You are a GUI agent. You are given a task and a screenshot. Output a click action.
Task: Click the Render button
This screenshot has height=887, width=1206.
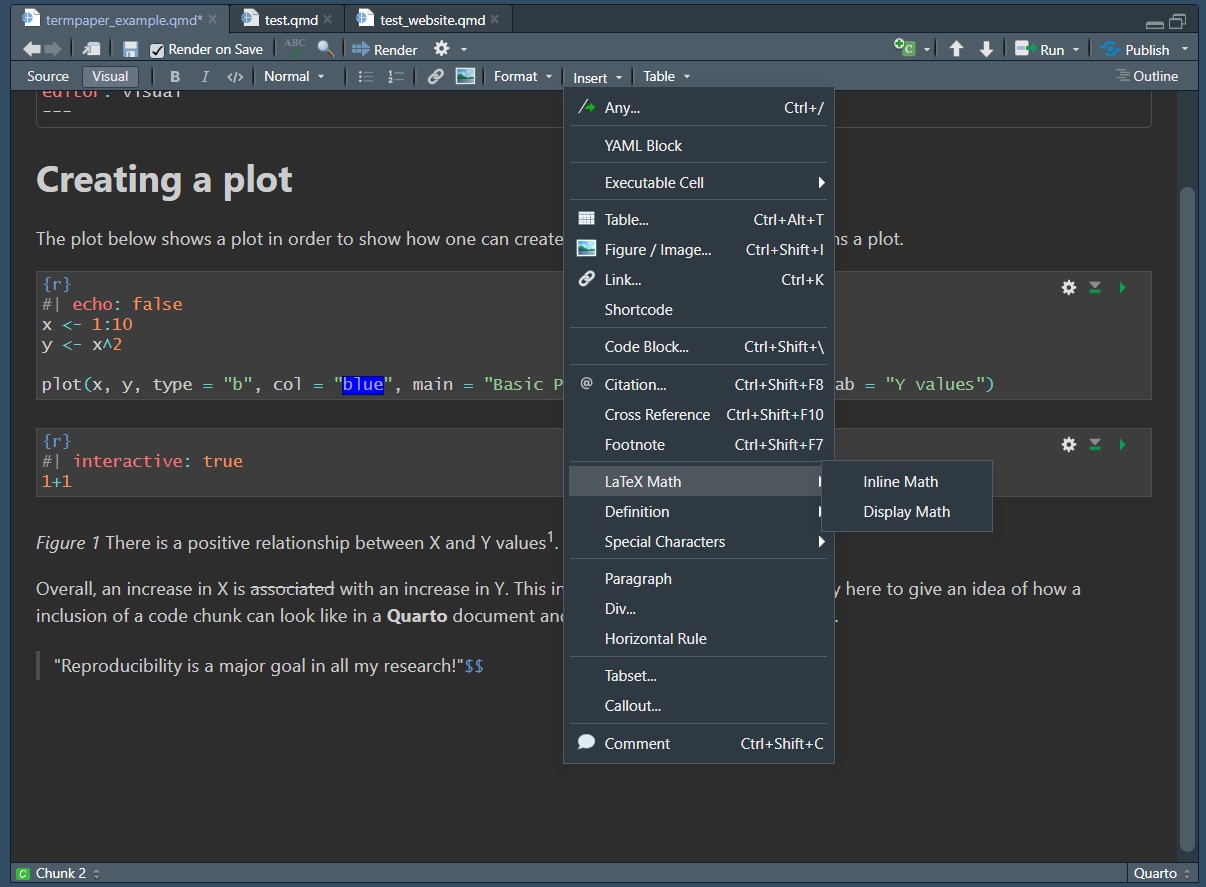click(x=384, y=49)
